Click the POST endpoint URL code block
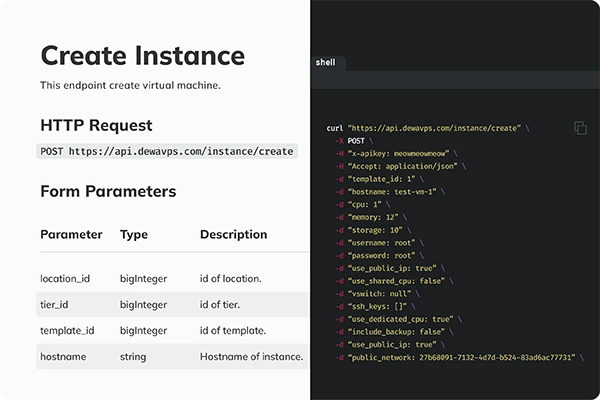The image size is (600, 400). click(167, 151)
